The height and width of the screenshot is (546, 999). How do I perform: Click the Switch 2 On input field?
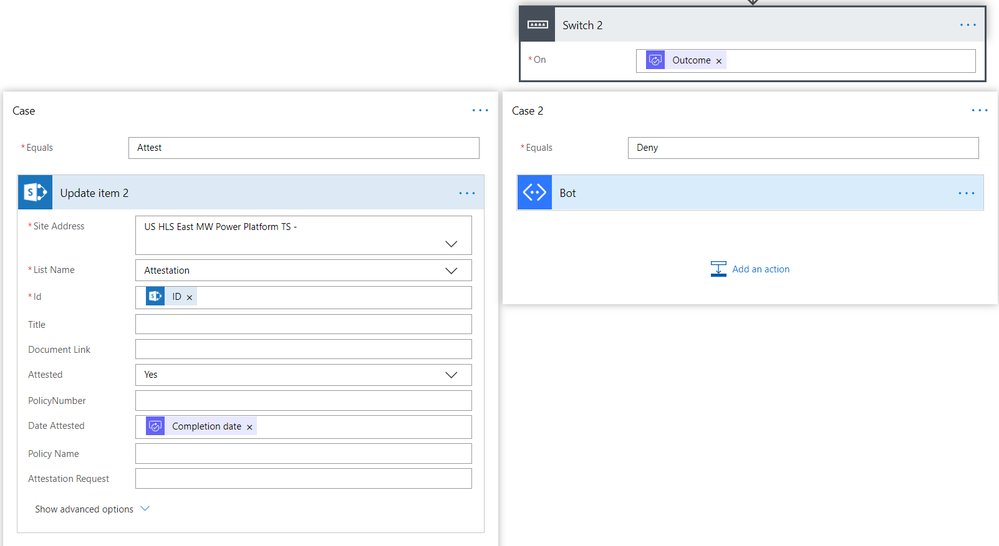(x=805, y=61)
